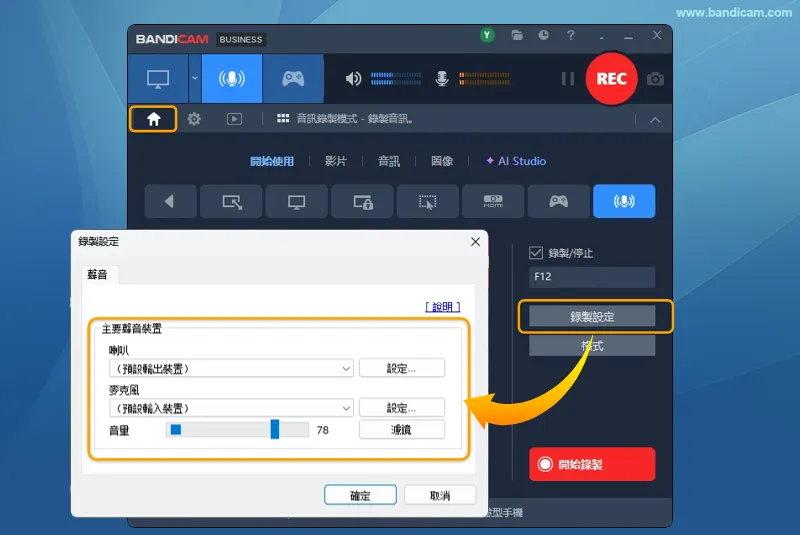
Task: Close the 錄製設定 dialog
Action: pos(476,242)
